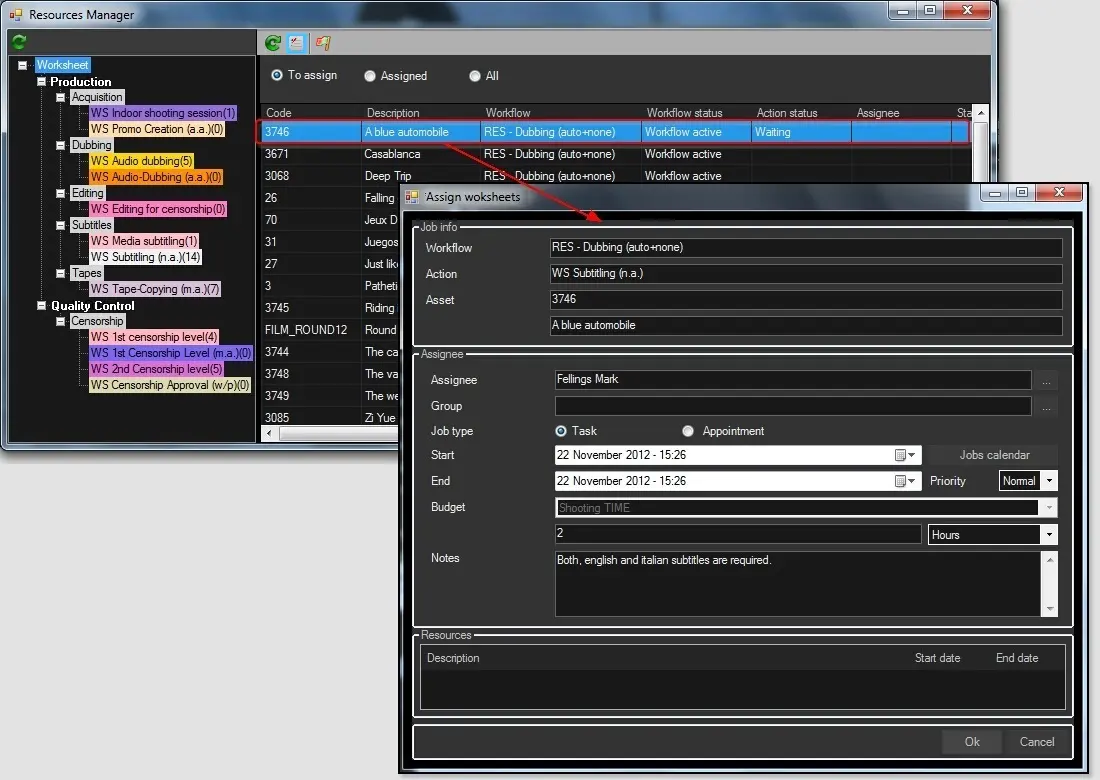Open the Start date calendar picker
This screenshot has width=1100, height=780.
tap(905, 455)
